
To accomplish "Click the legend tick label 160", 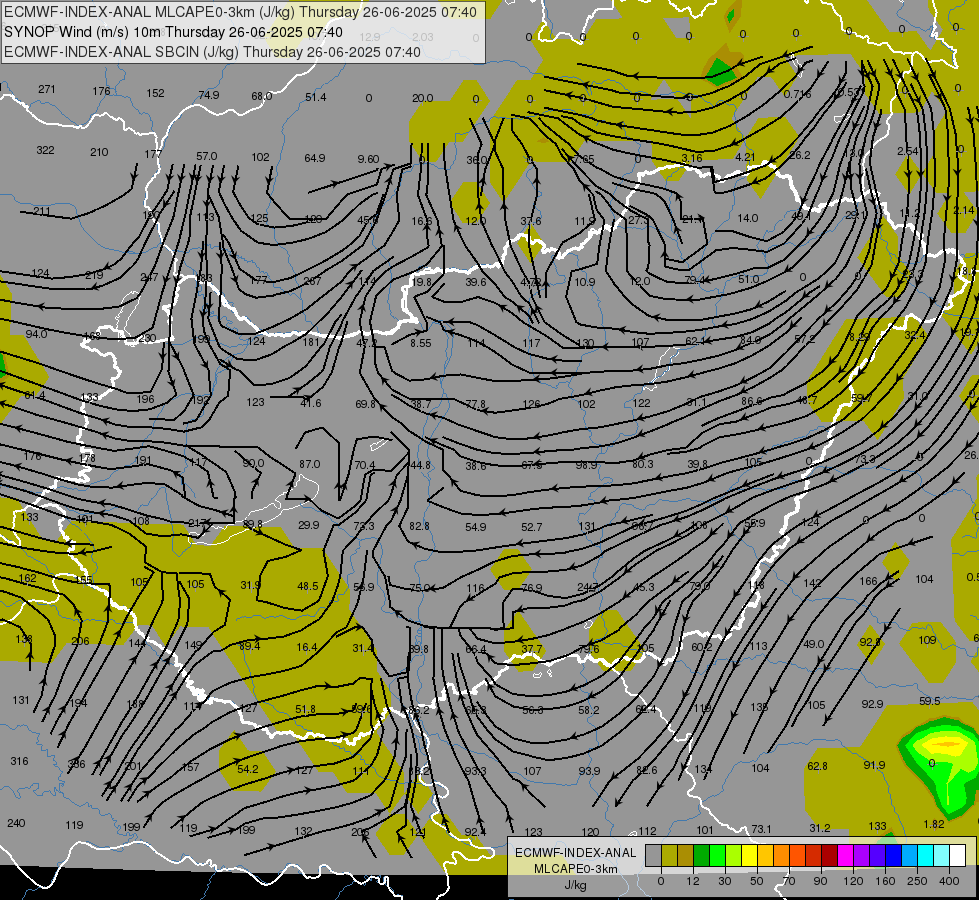I will tap(885, 881).
